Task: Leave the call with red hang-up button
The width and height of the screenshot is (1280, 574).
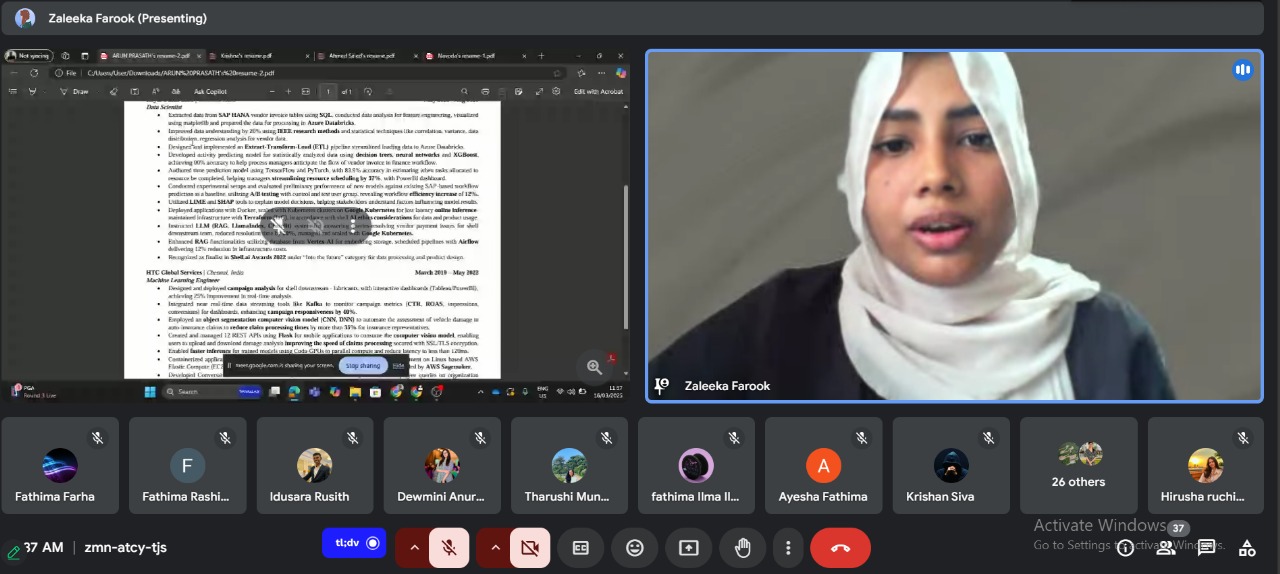Action: (x=840, y=548)
